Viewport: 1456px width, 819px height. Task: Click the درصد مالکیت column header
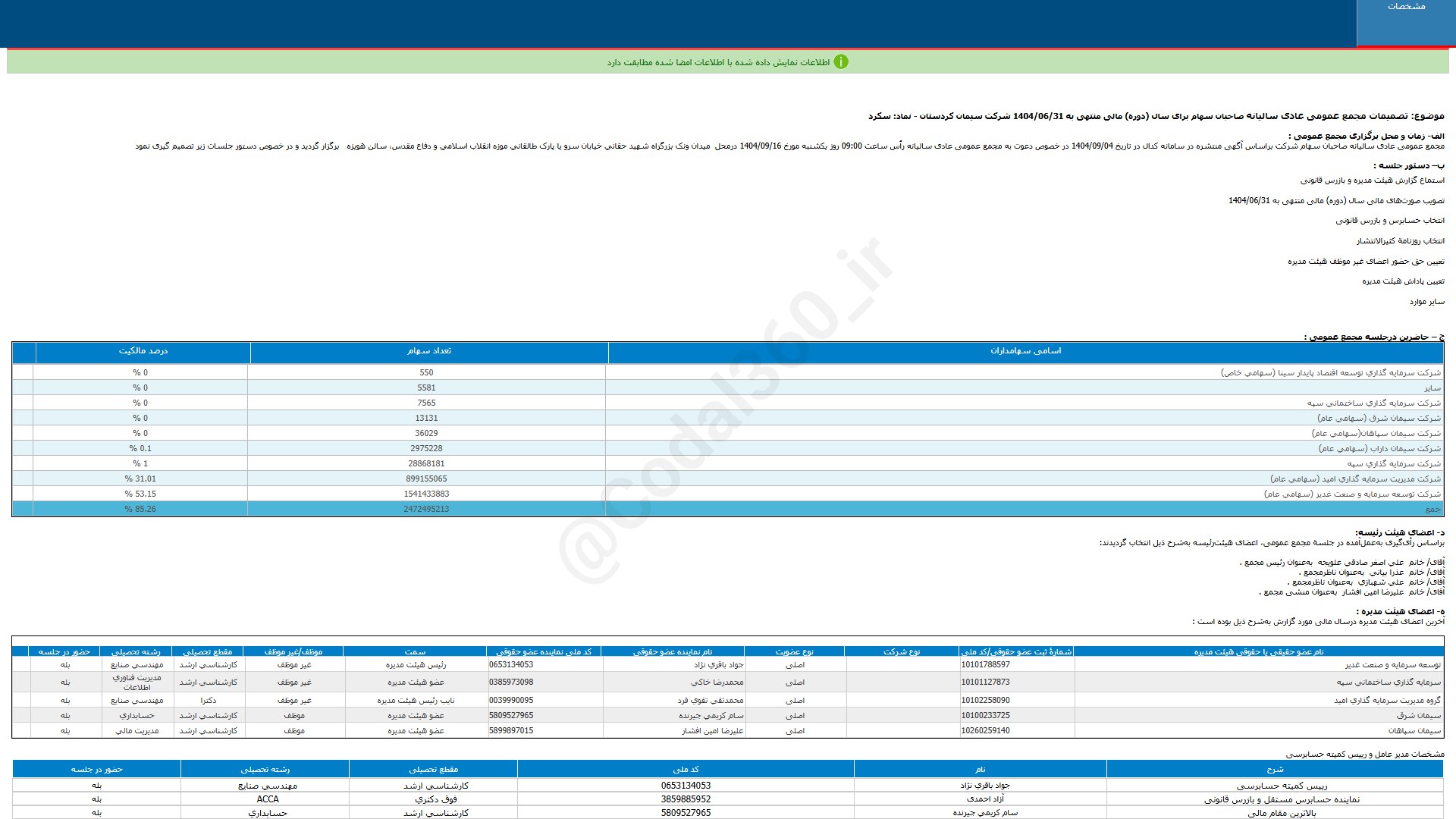143,351
